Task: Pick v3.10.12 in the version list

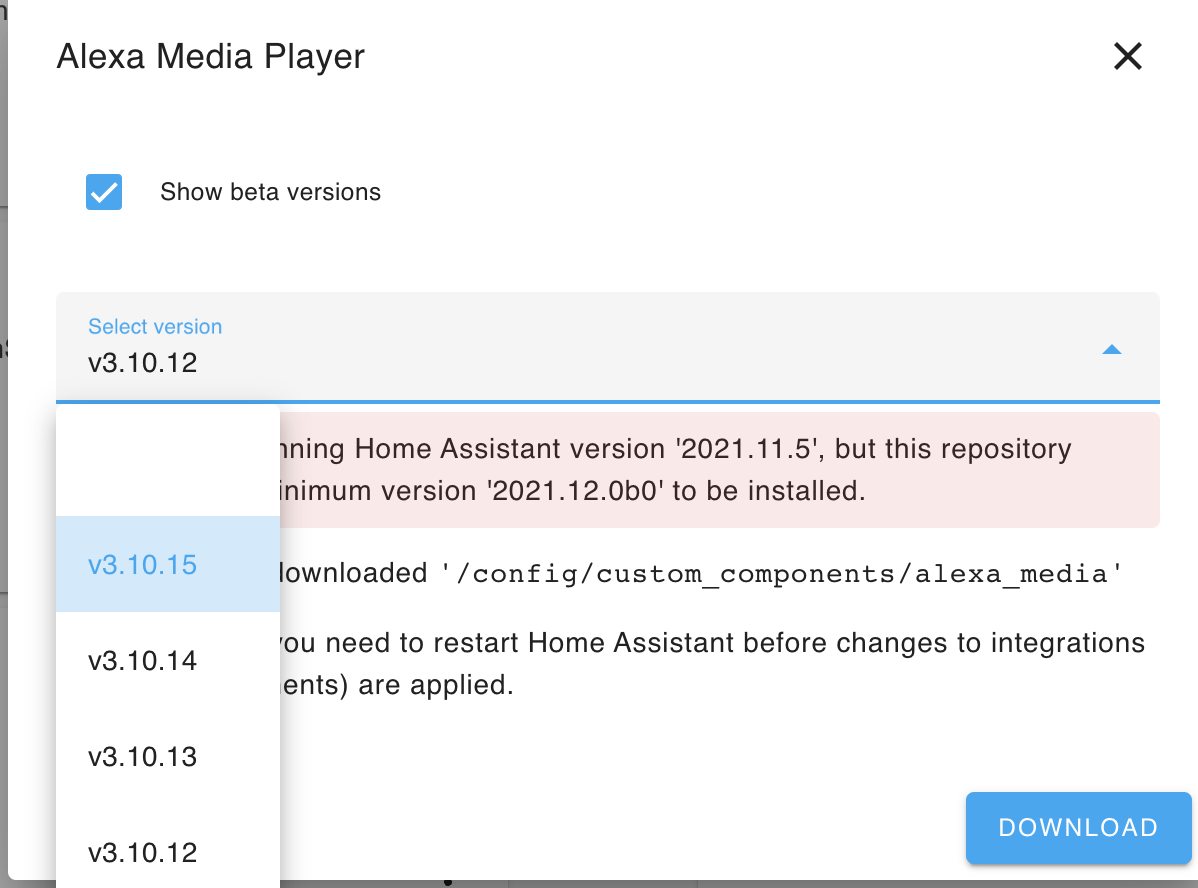Action: pos(143,852)
